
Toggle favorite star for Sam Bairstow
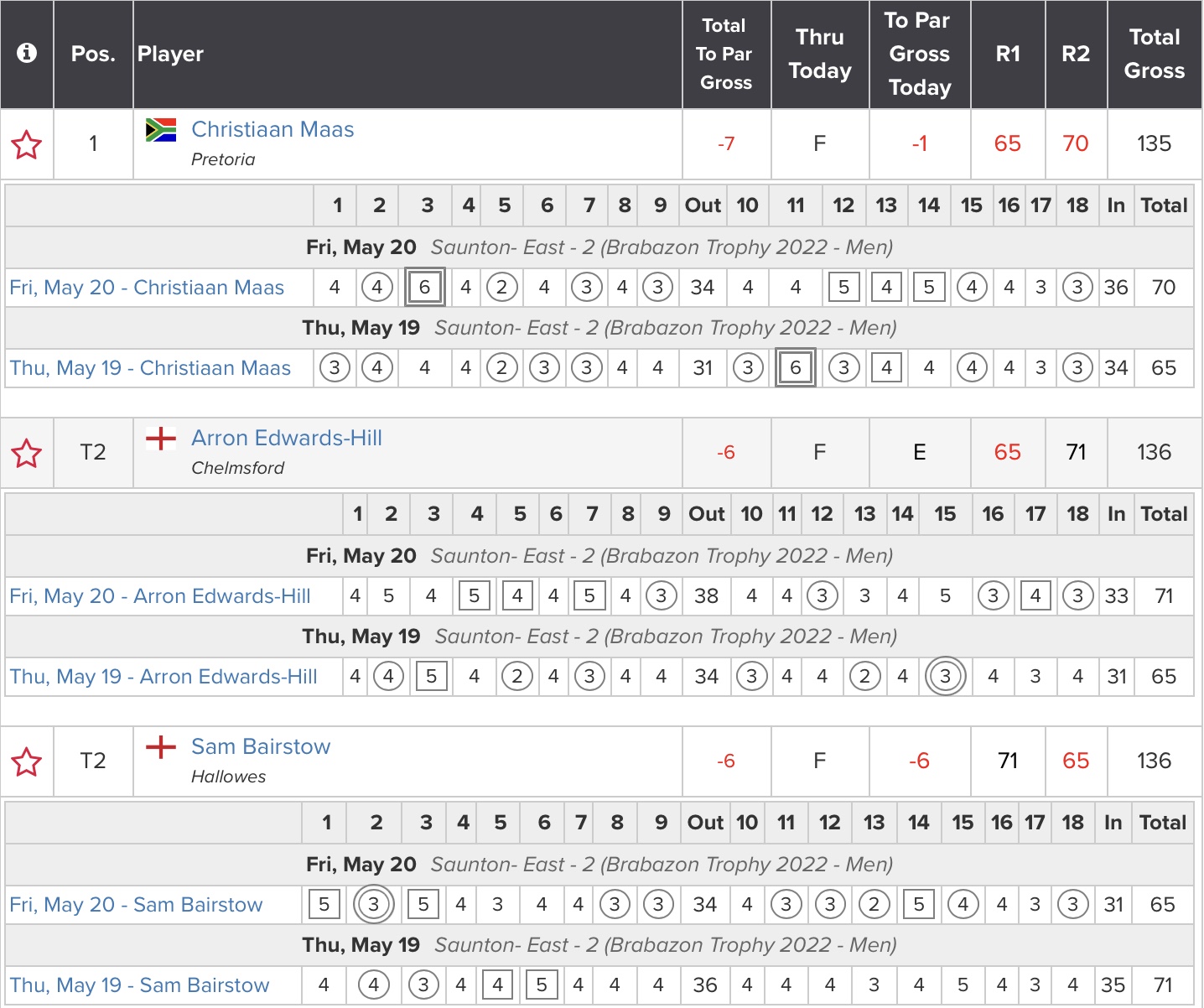27,762
